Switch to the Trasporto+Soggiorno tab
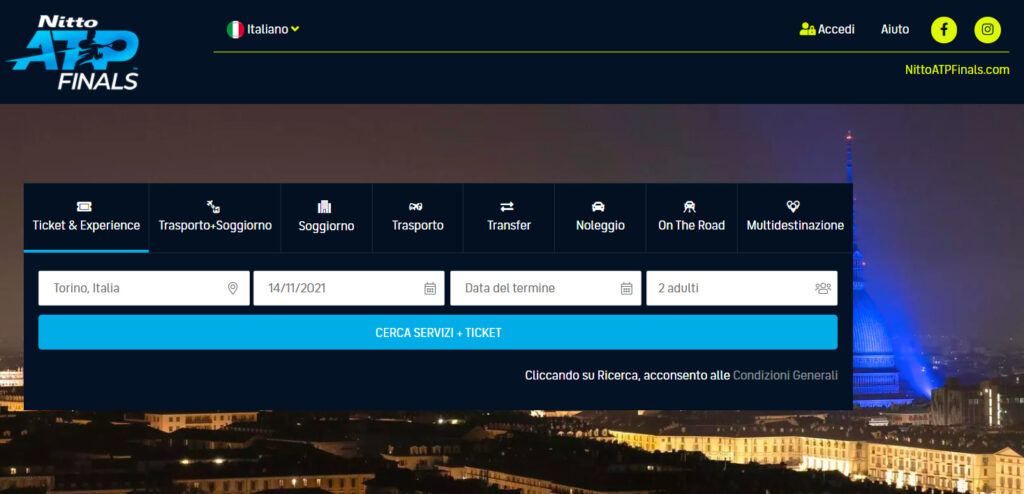1024x494 pixels. pos(215,216)
